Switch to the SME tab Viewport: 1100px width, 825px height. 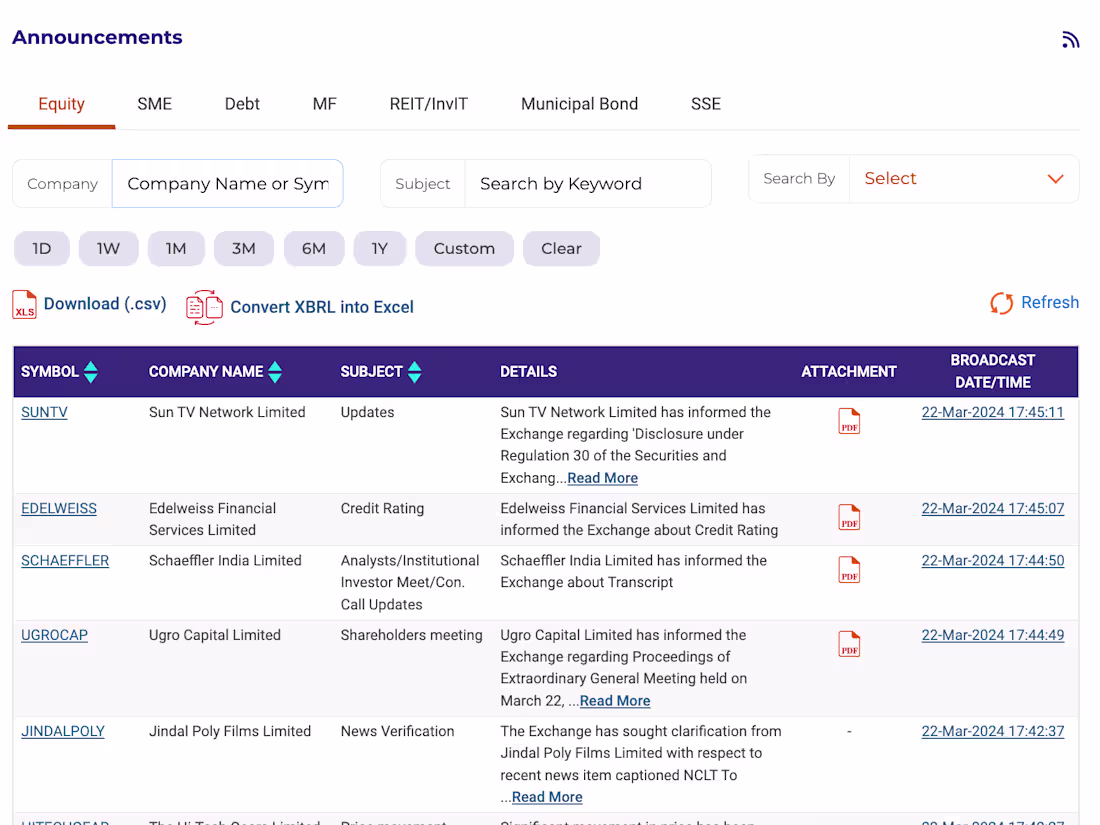(154, 105)
